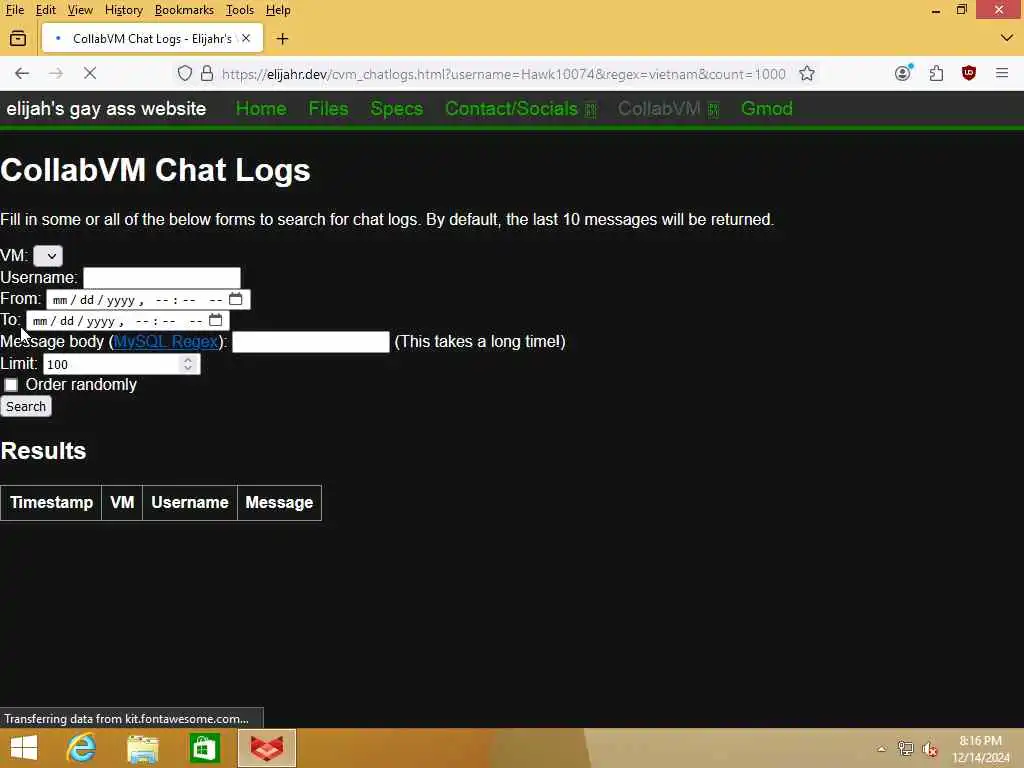The width and height of the screenshot is (1024, 768).
Task: Click the Limit number field
Action: tap(121, 364)
